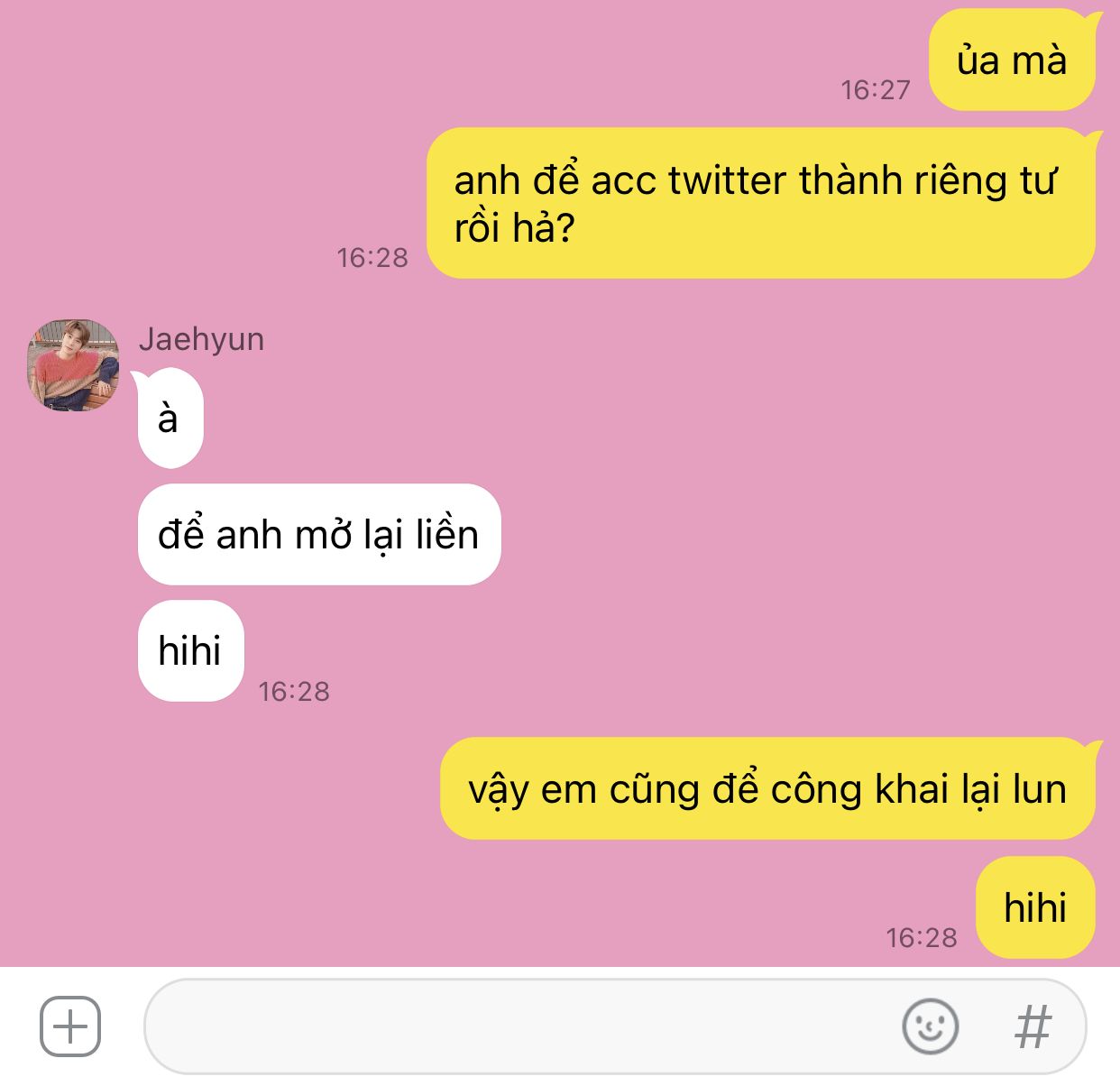Tap the Jaehyun sender name
1120x1086 pixels.
201,339
